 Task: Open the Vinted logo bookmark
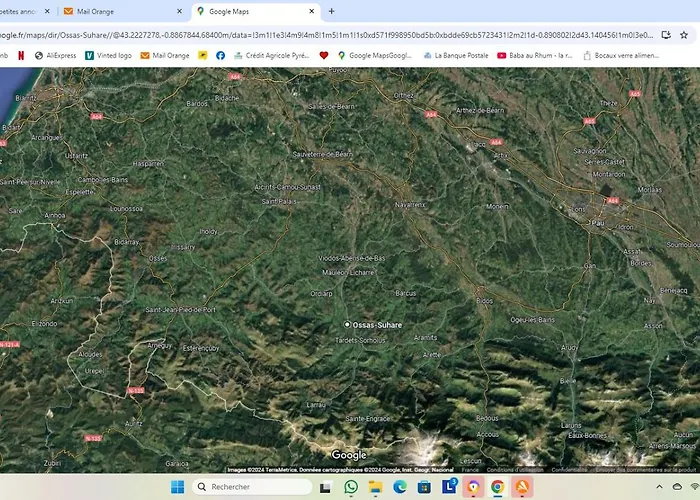coord(108,55)
